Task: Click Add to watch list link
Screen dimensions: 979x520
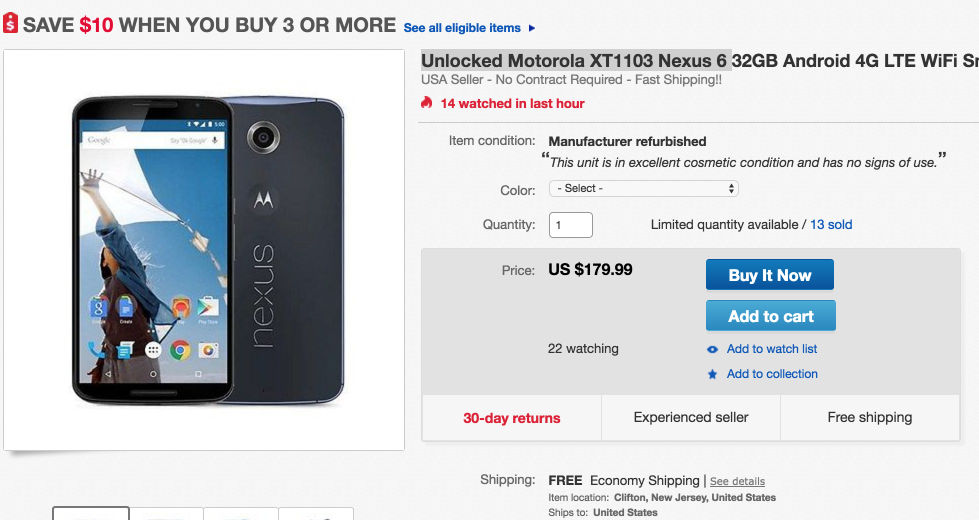Action: [772, 349]
